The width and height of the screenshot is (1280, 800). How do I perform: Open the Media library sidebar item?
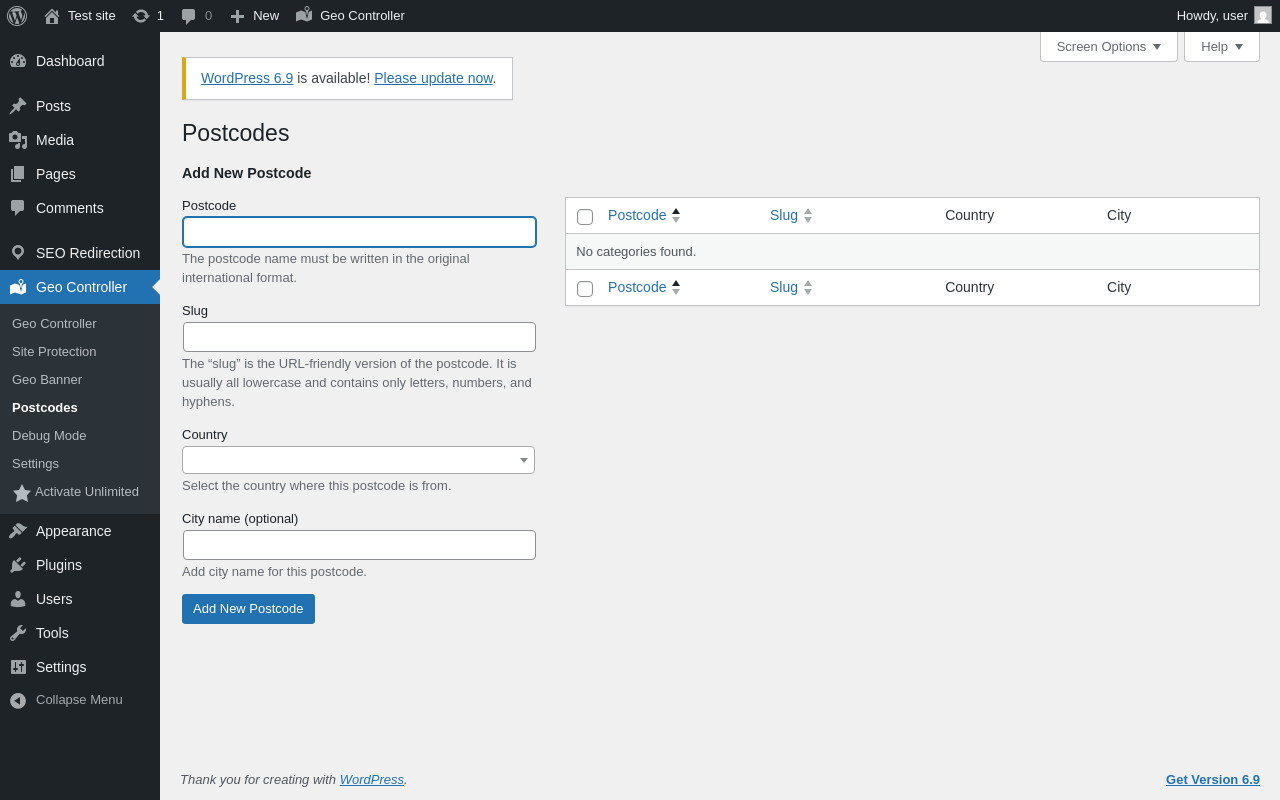[x=55, y=140]
